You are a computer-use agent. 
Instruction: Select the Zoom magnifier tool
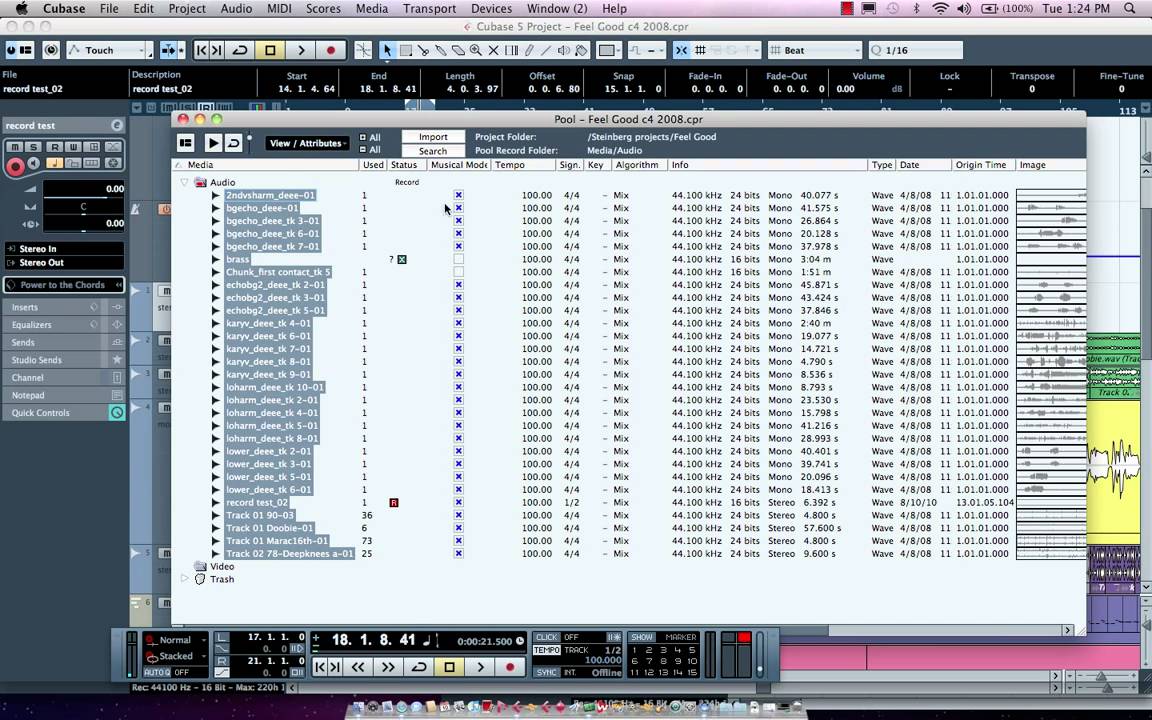pyautogui.click(x=476, y=50)
